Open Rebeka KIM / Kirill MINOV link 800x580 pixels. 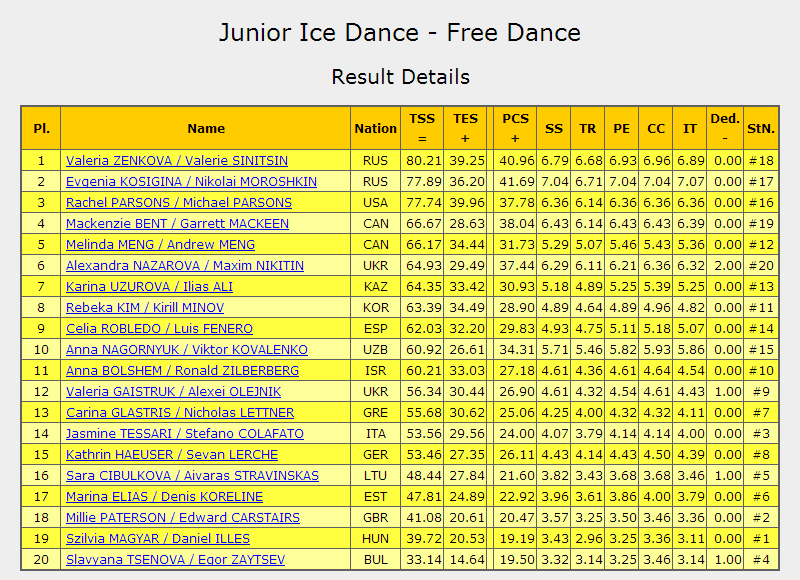point(145,308)
